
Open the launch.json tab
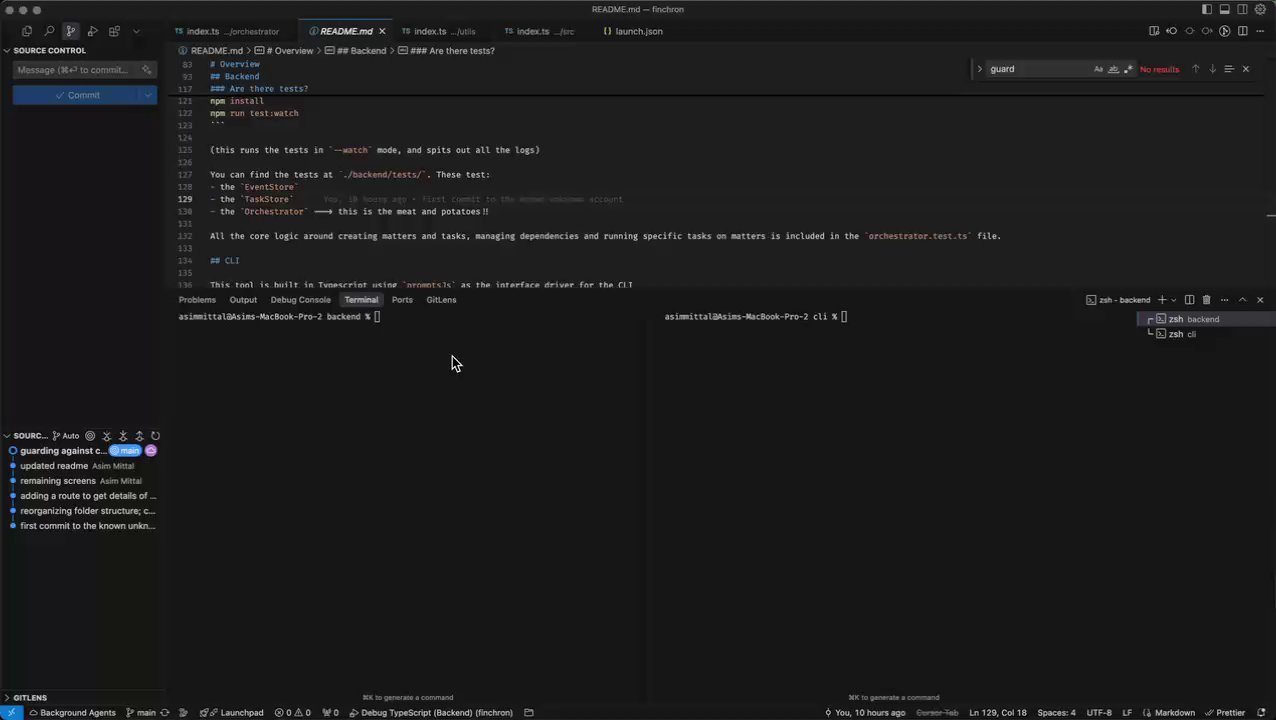coord(638,31)
